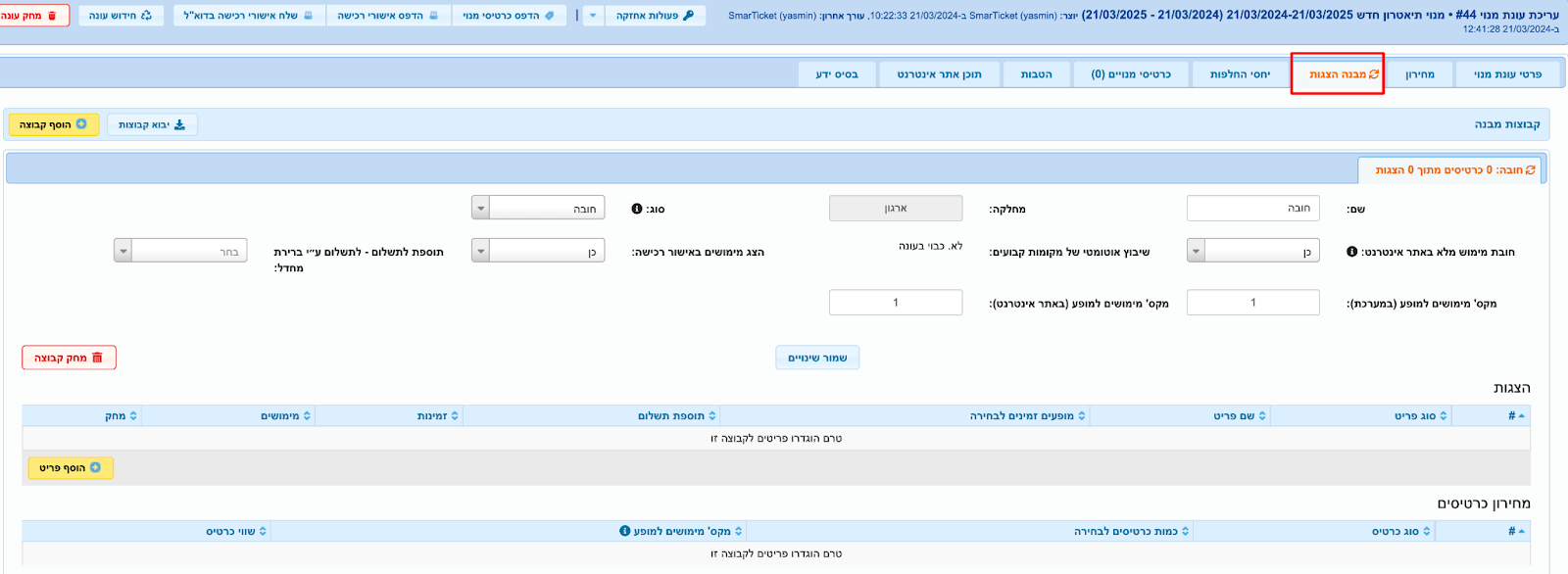
Task: Open הצג מימושים באישור רכישה dropdown
Action: pos(538,252)
